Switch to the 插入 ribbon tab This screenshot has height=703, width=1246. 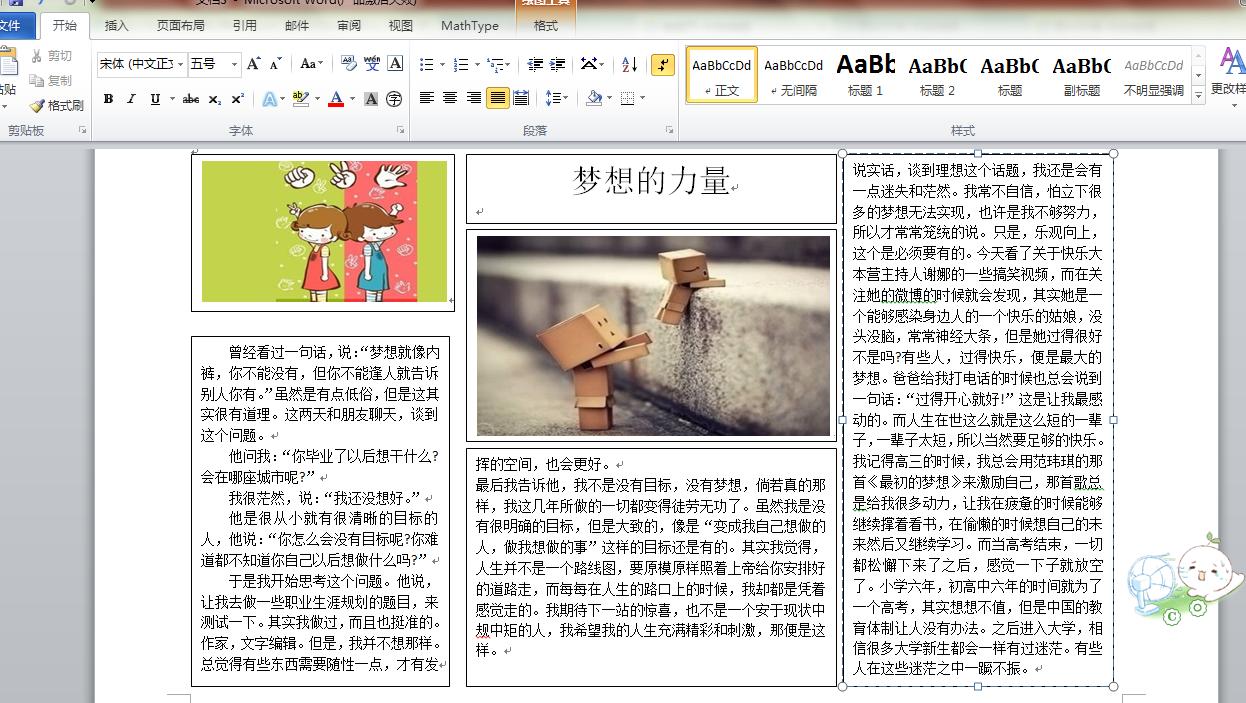[115, 26]
